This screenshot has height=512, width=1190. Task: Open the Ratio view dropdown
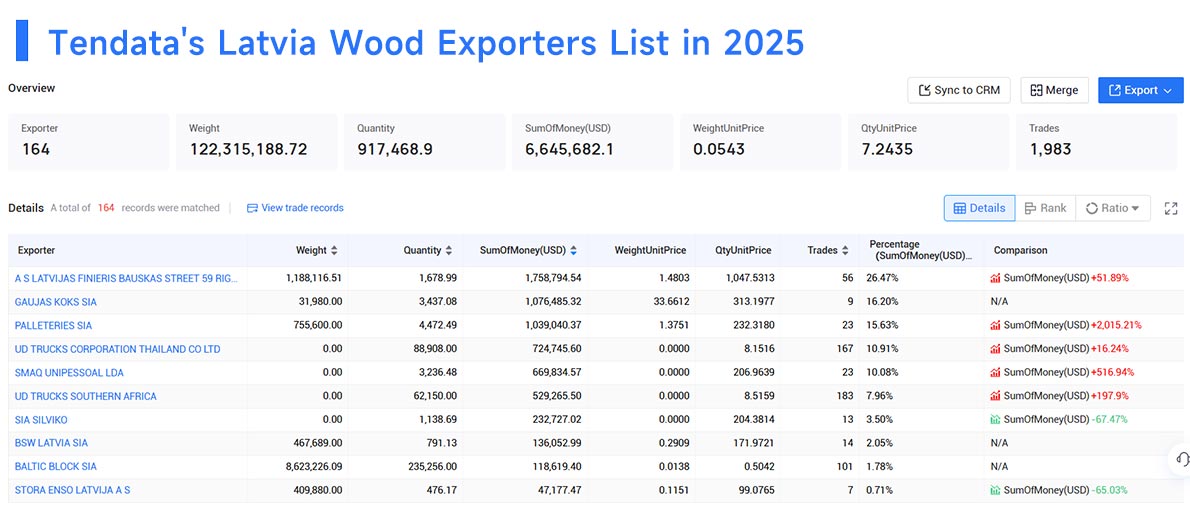[x=1113, y=208]
